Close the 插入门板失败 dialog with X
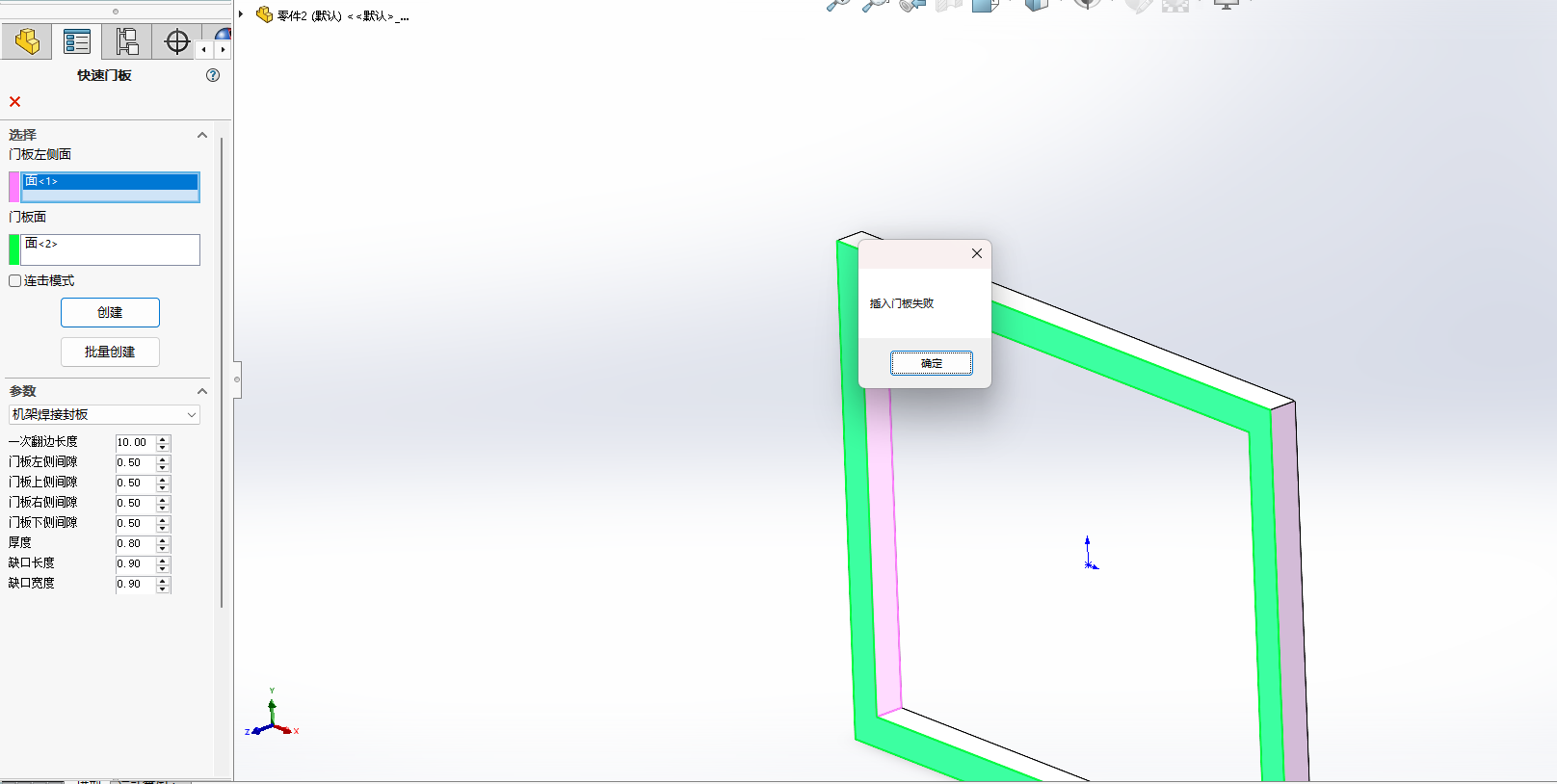1557x784 pixels. coord(977,253)
